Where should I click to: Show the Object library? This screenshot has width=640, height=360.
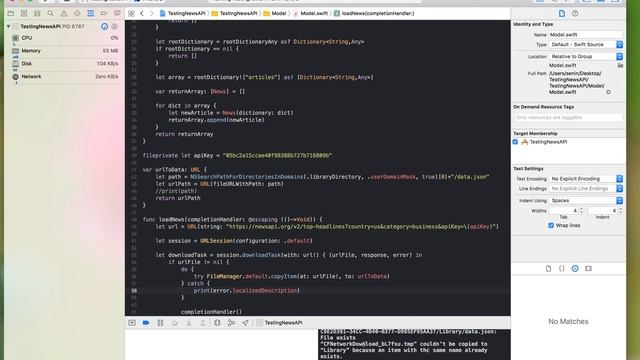pos(575,269)
